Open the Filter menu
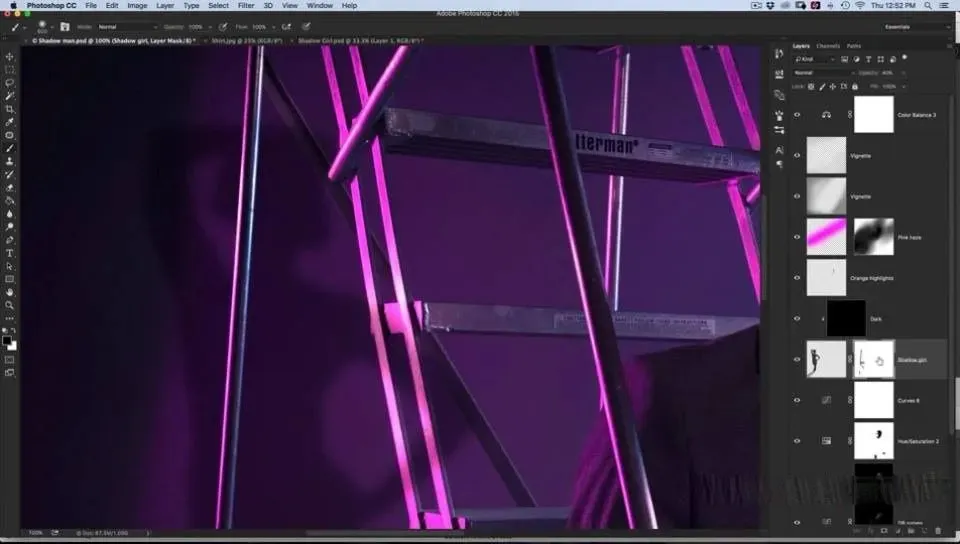The image size is (960, 544). click(245, 6)
